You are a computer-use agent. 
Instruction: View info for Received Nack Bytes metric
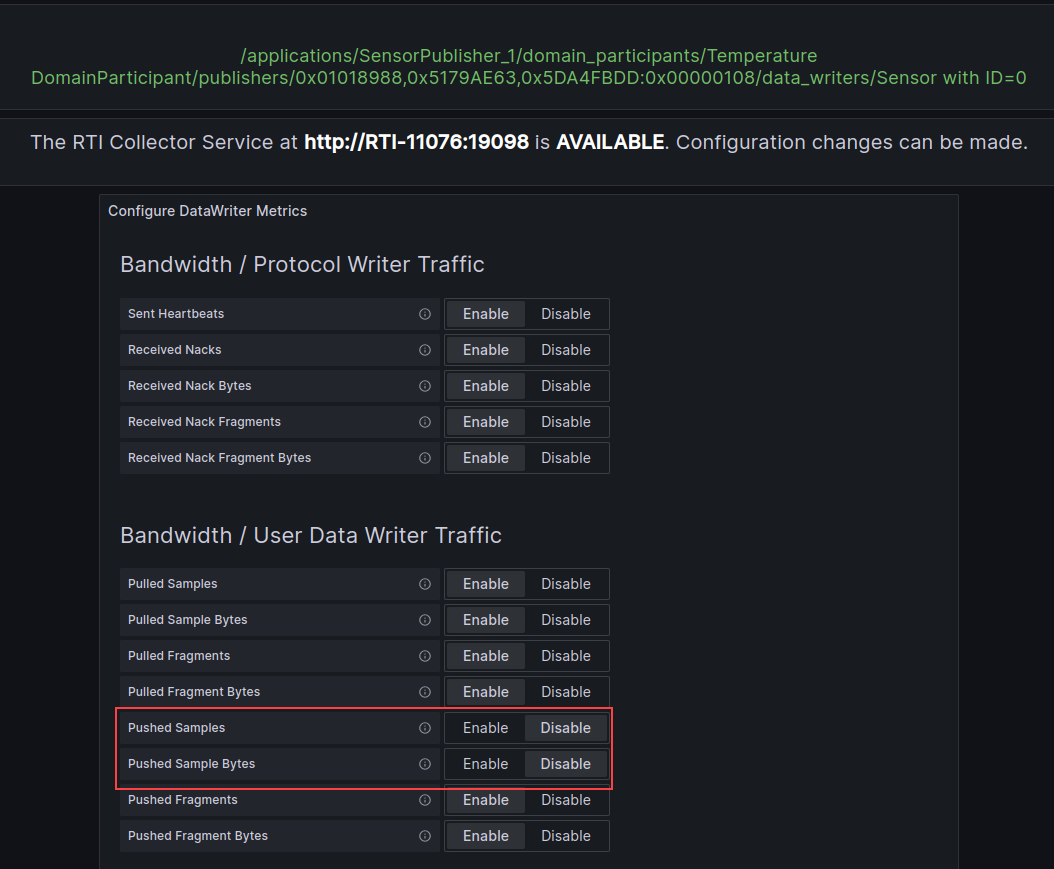click(424, 385)
